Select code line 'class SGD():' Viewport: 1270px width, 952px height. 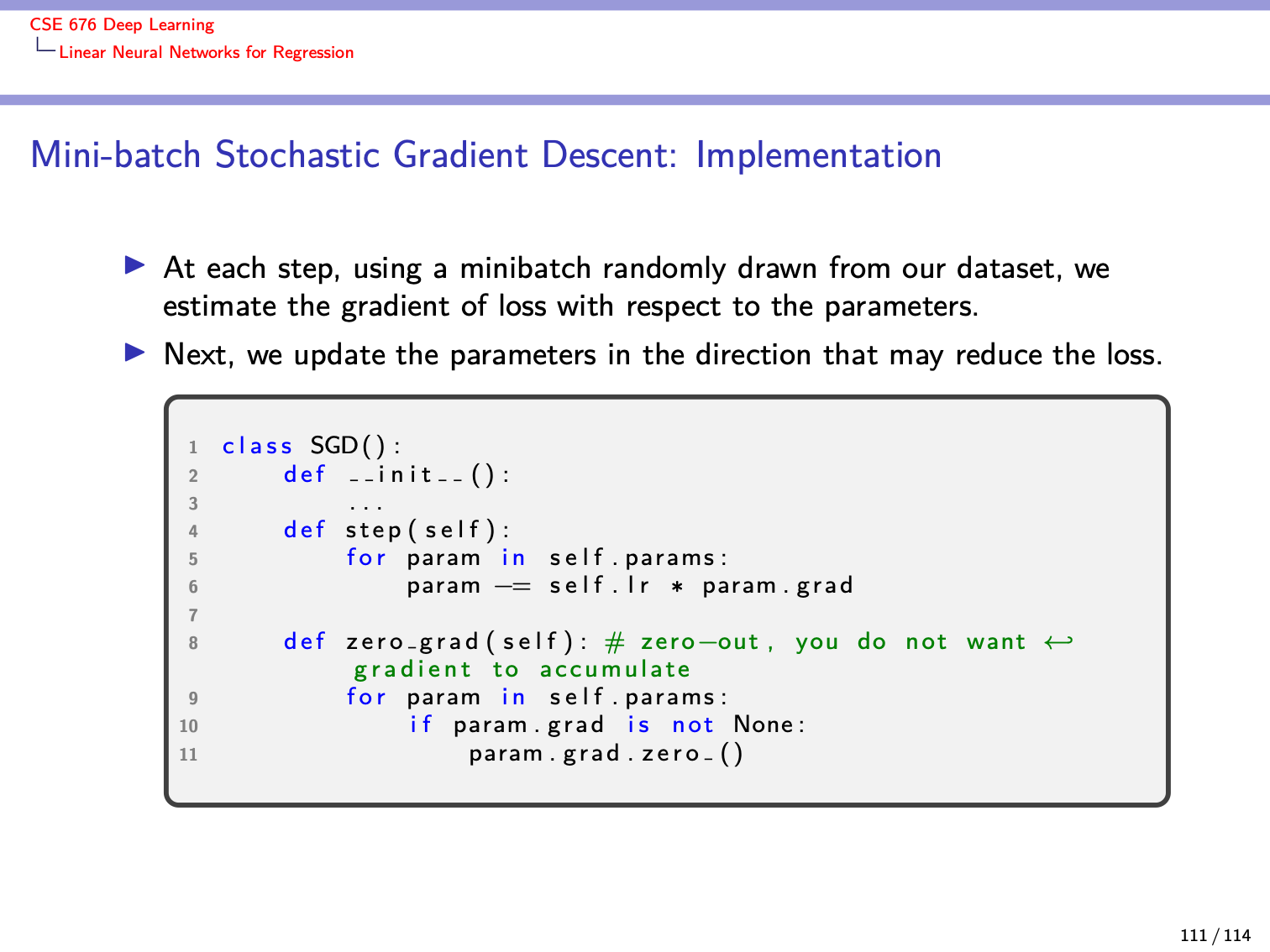click(x=312, y=446)
